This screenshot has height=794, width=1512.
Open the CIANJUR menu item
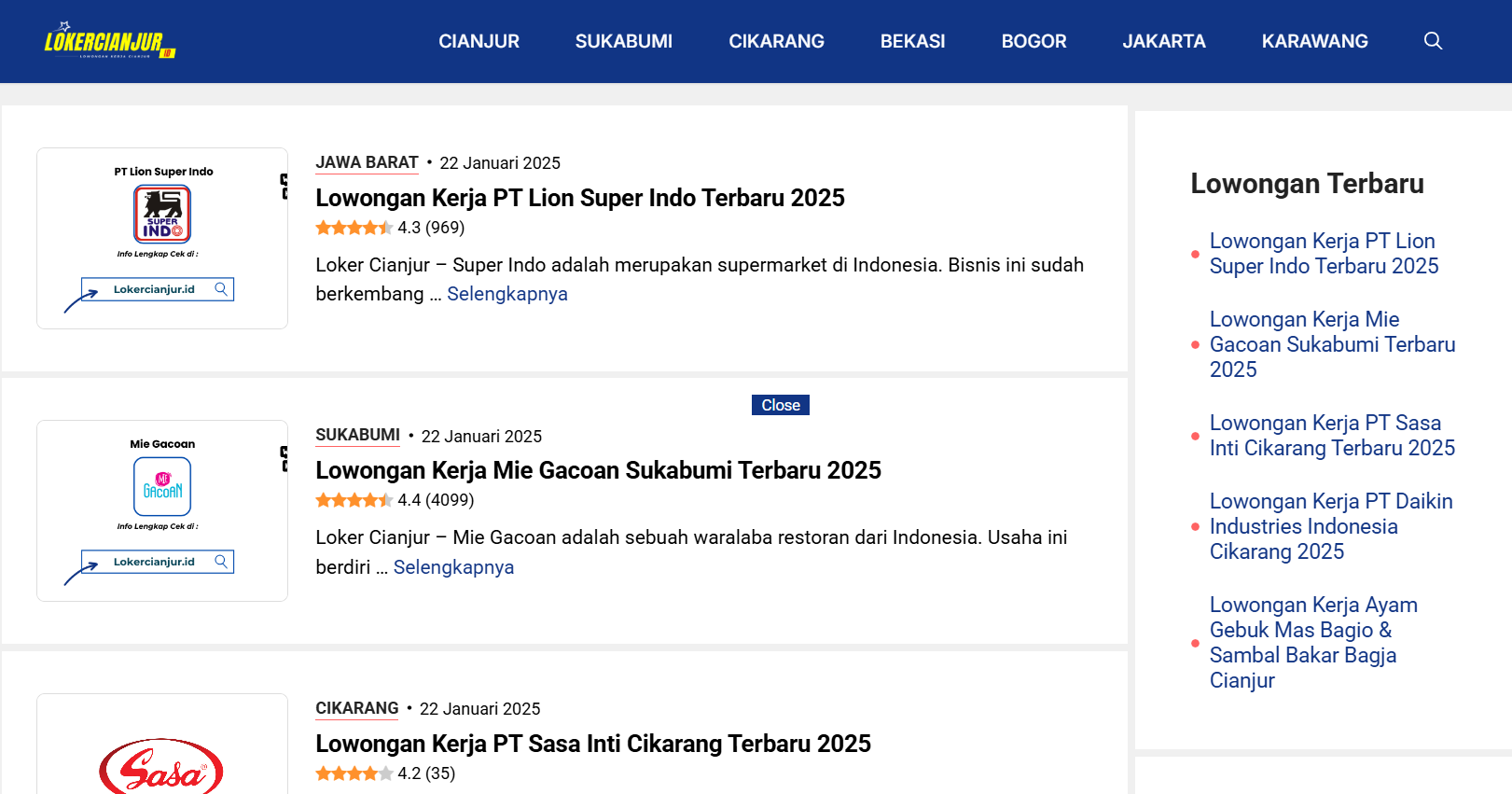click(x=479, y=41)
